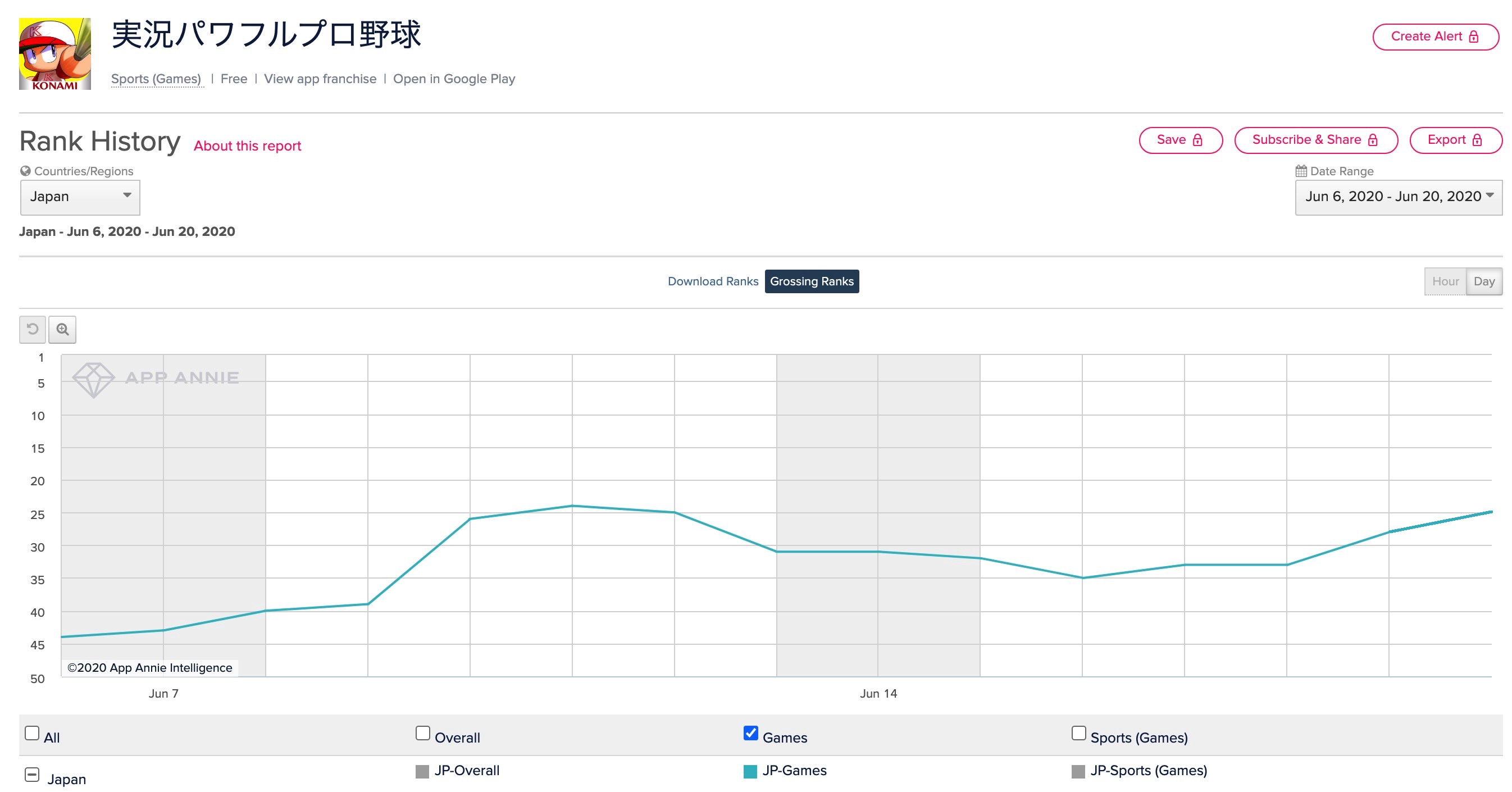Screen dimensions: 1512x792
Task: Click the magnifier zoom icon above chart
Action: [62, 329]
